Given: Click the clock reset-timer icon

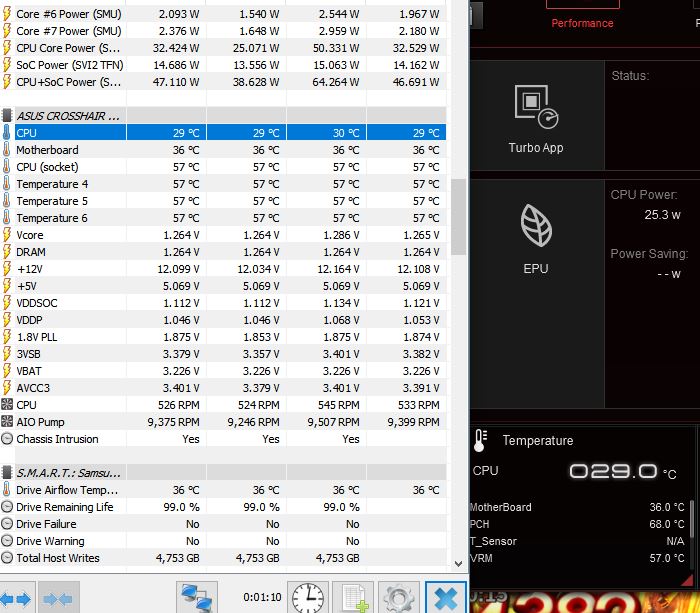Looking at the screenshot, I should (308, 598).
